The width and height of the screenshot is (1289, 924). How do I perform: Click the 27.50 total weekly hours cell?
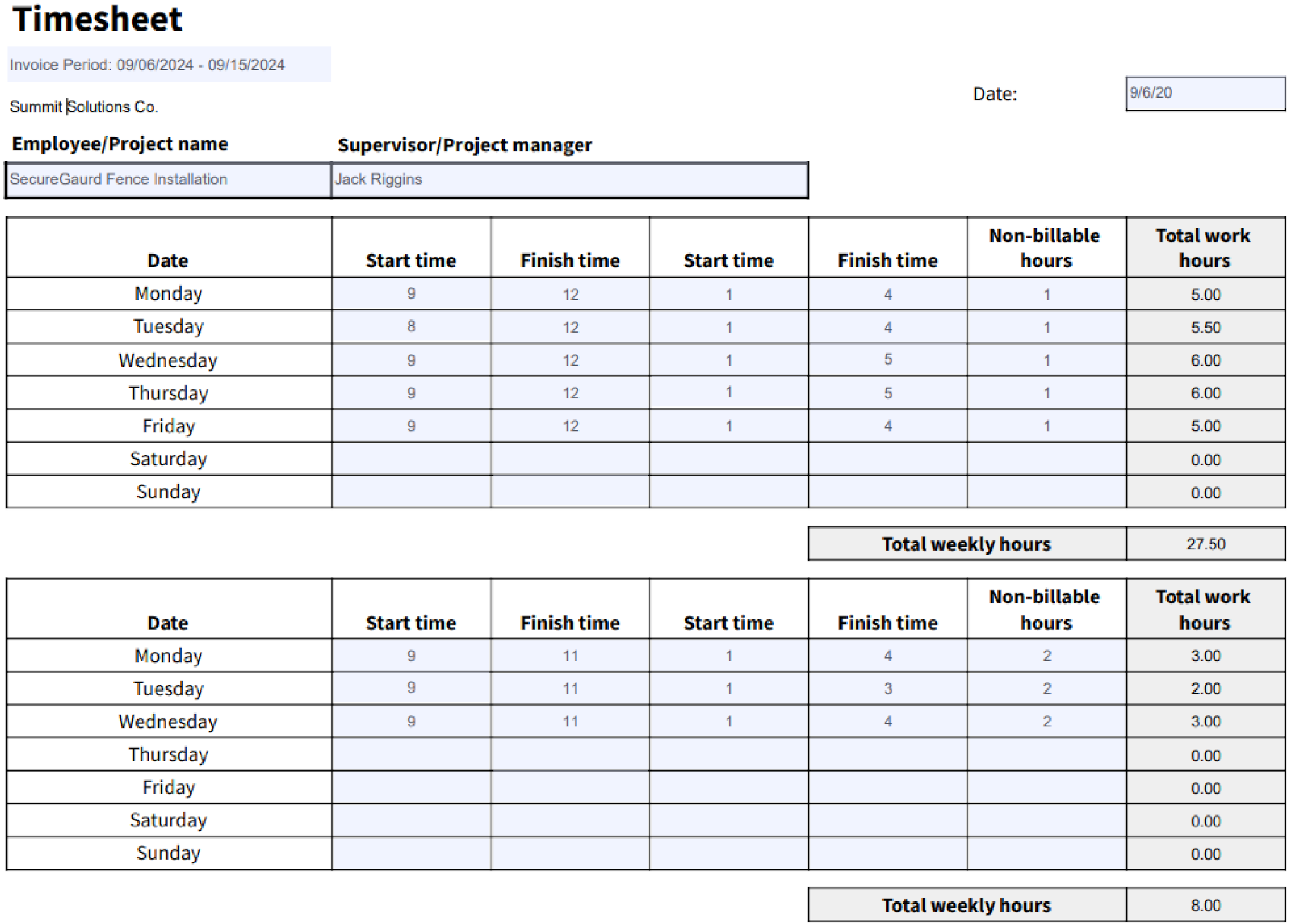pyautogui.click(x=1205, y=544)
